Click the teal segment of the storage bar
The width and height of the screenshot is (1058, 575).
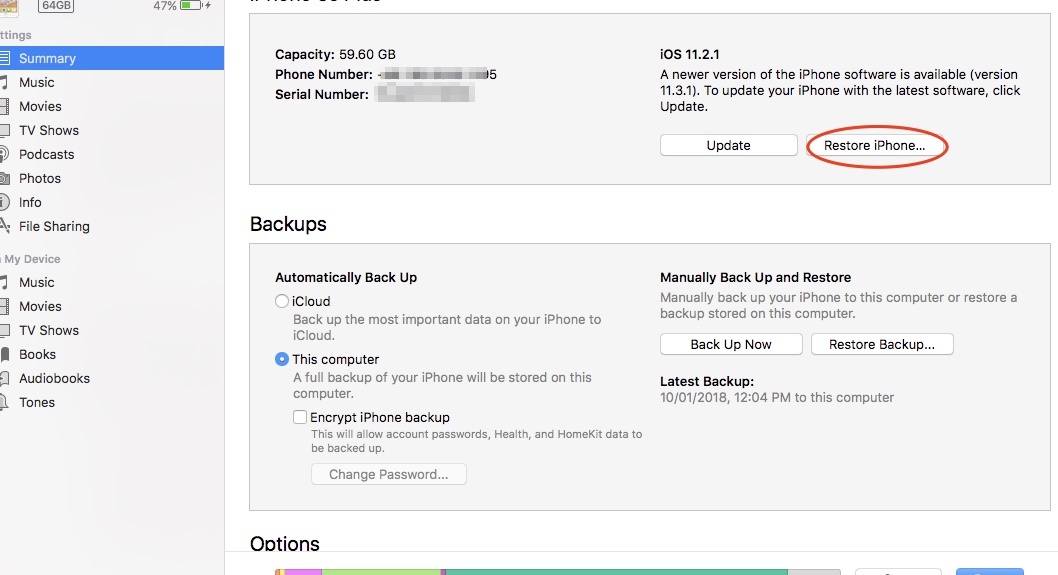pos(617,572)
